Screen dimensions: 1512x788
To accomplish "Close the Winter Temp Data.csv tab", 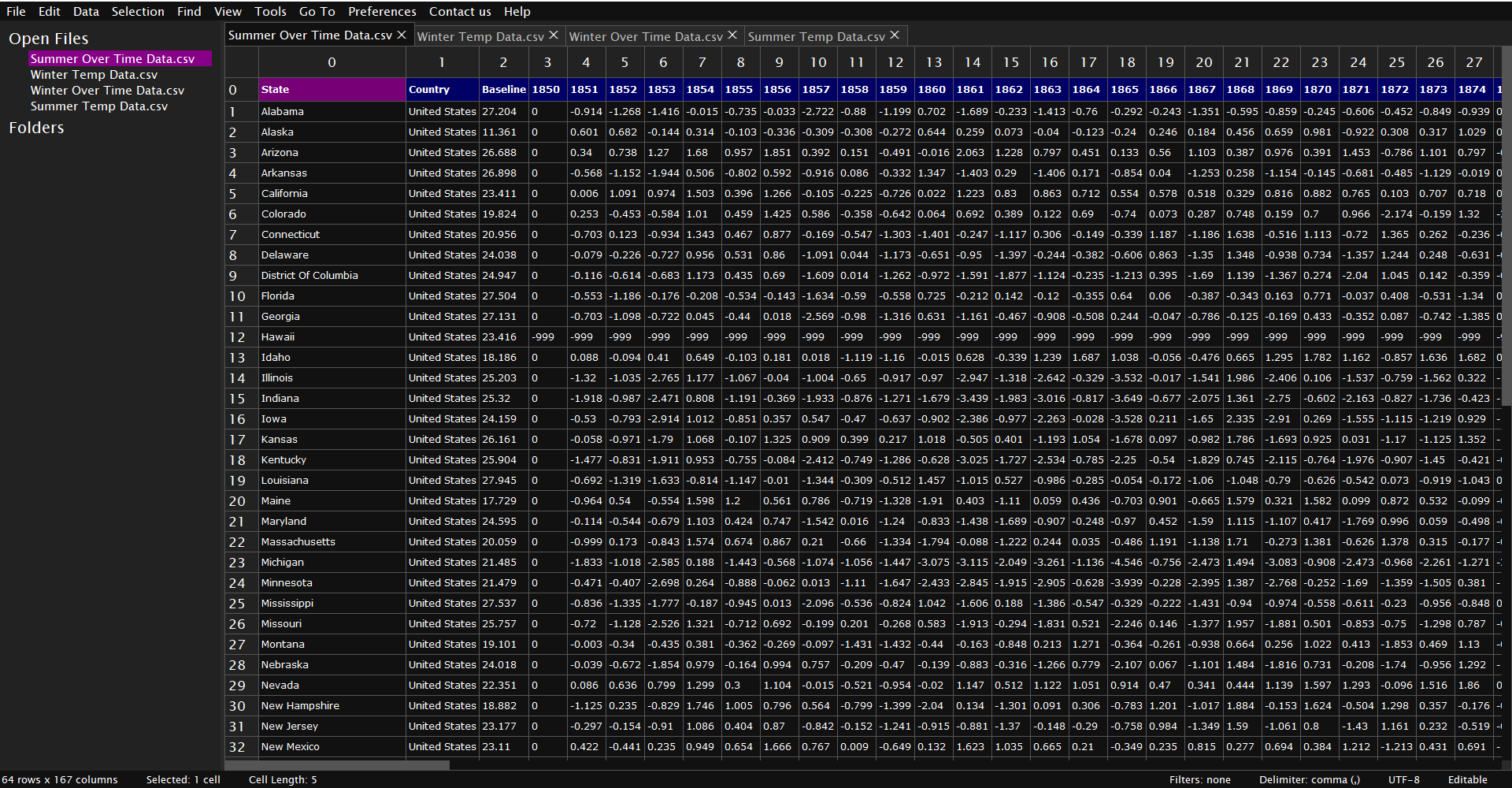I will pyautogui.click(x=554, y=35).
